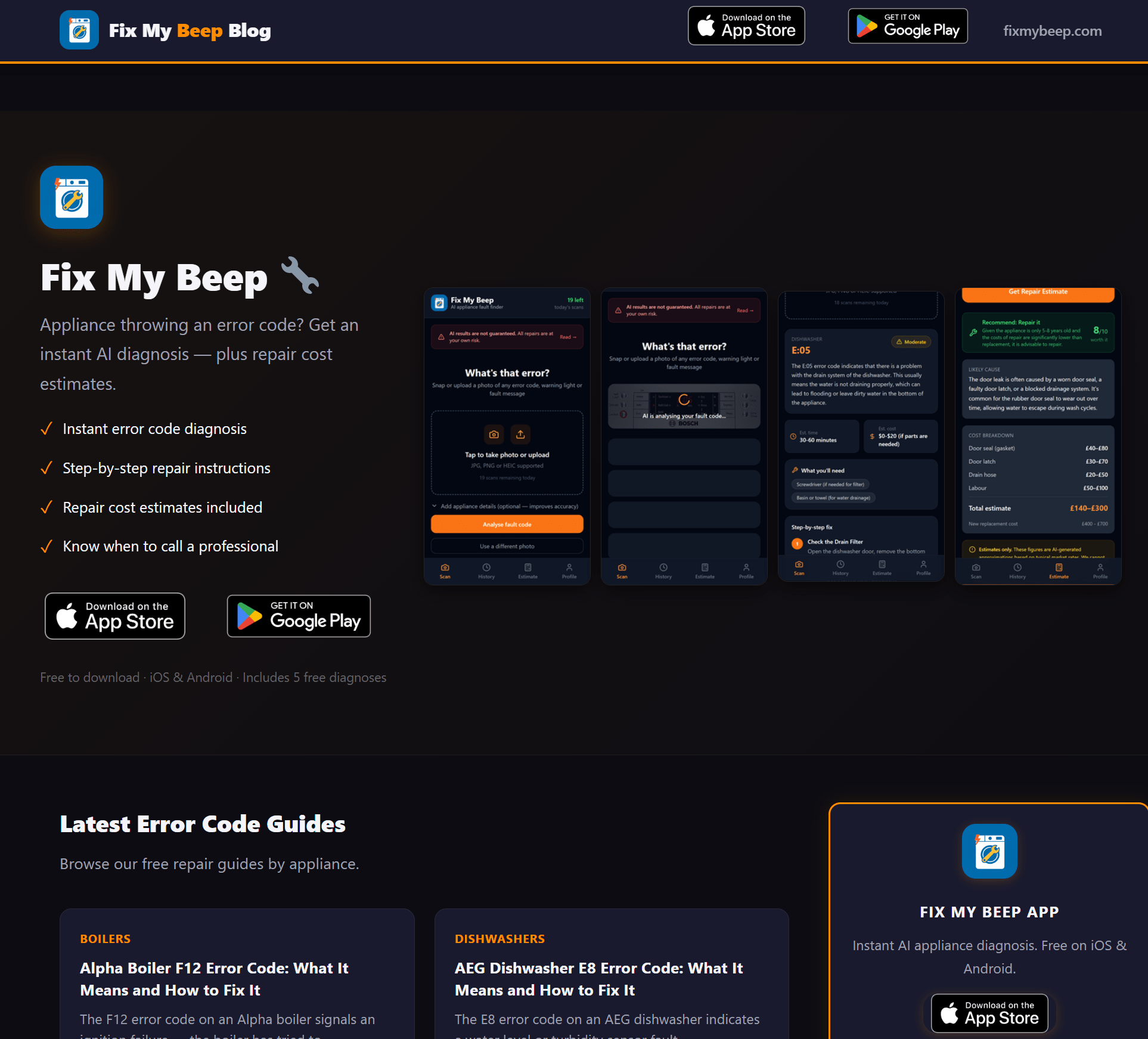Click the large app icon above the Fix My Beep heading

pyautogui.click(x=72, y=197)
